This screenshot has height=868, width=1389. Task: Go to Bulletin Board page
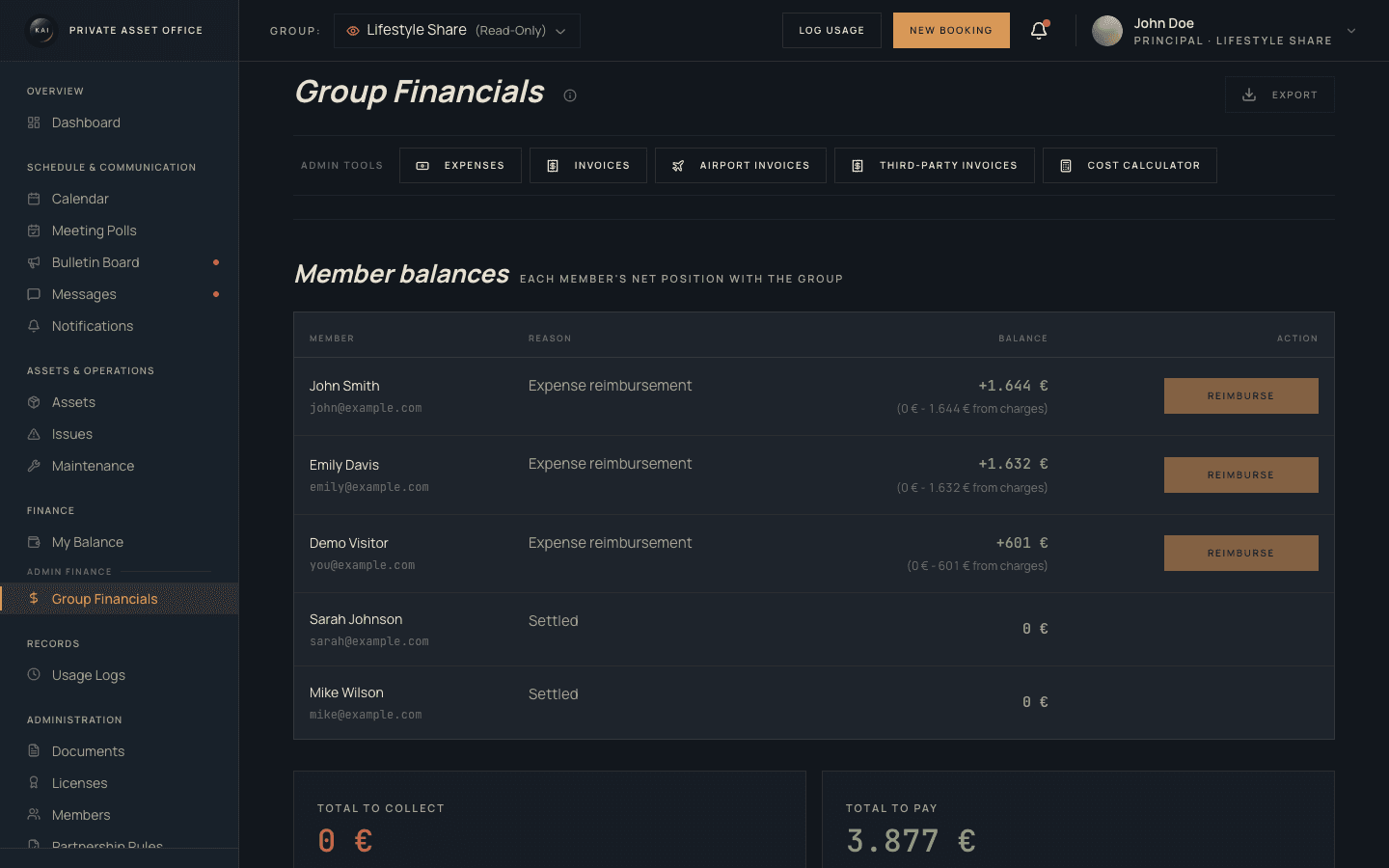coord(120,262)
